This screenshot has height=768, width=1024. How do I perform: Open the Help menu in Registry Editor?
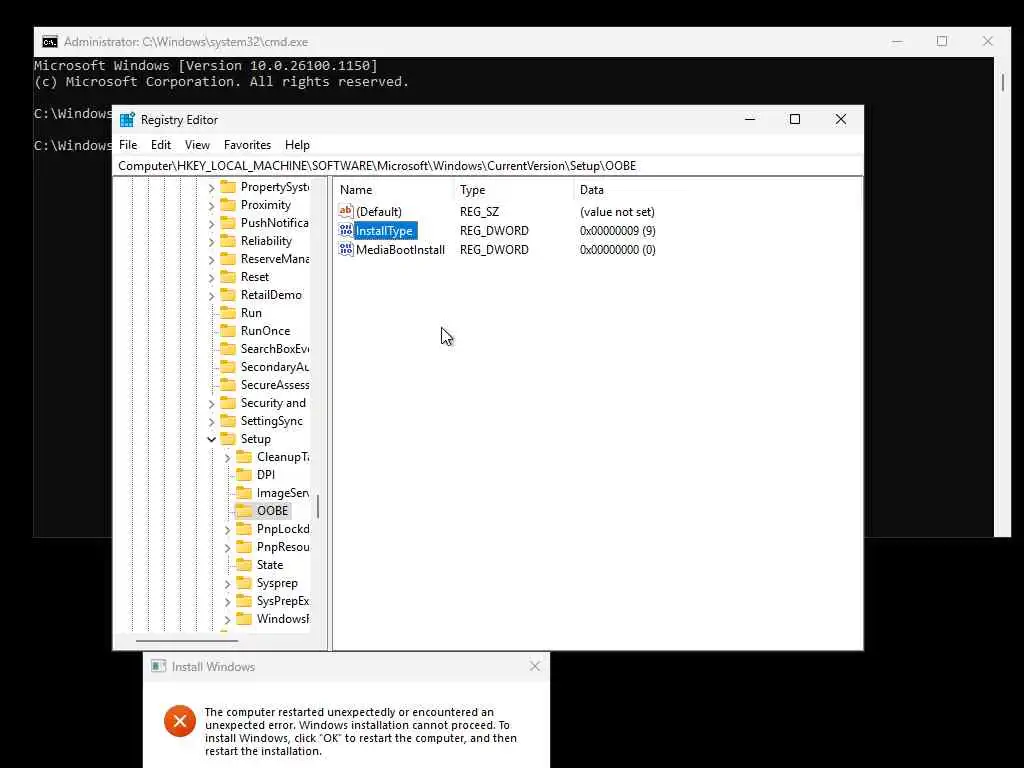[x=297, y=145]
